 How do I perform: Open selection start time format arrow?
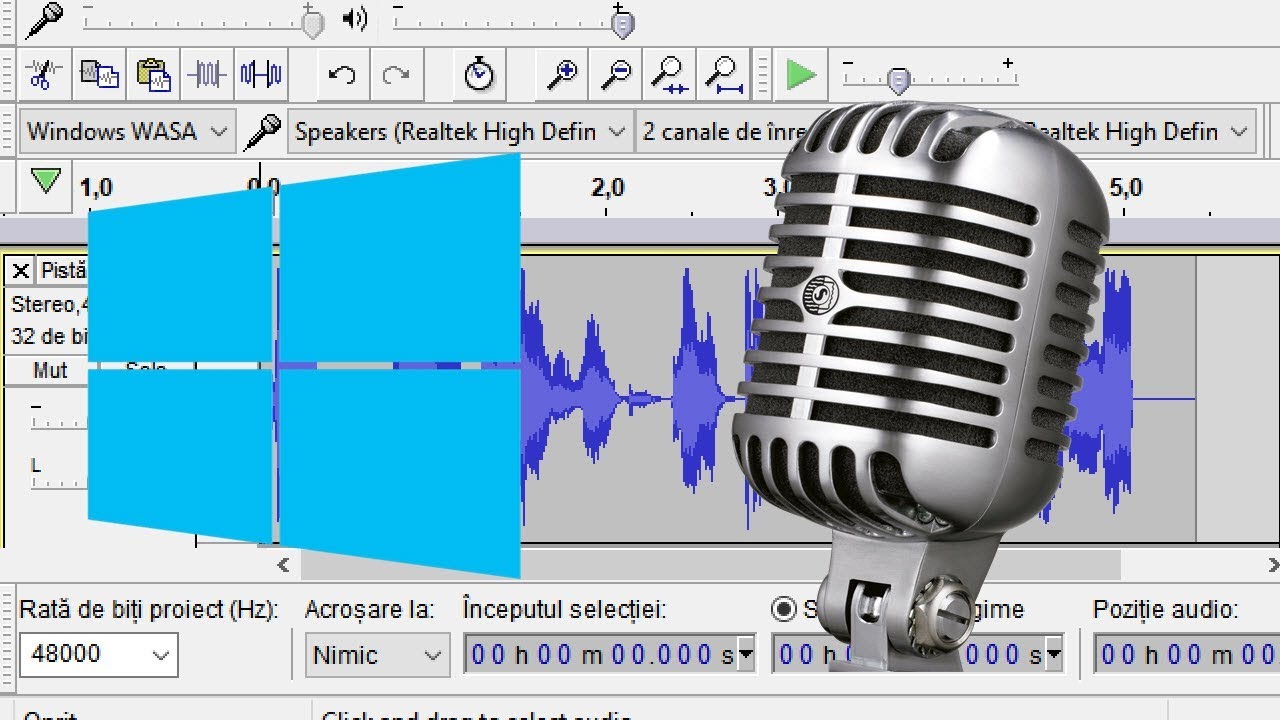click(746, 655)
